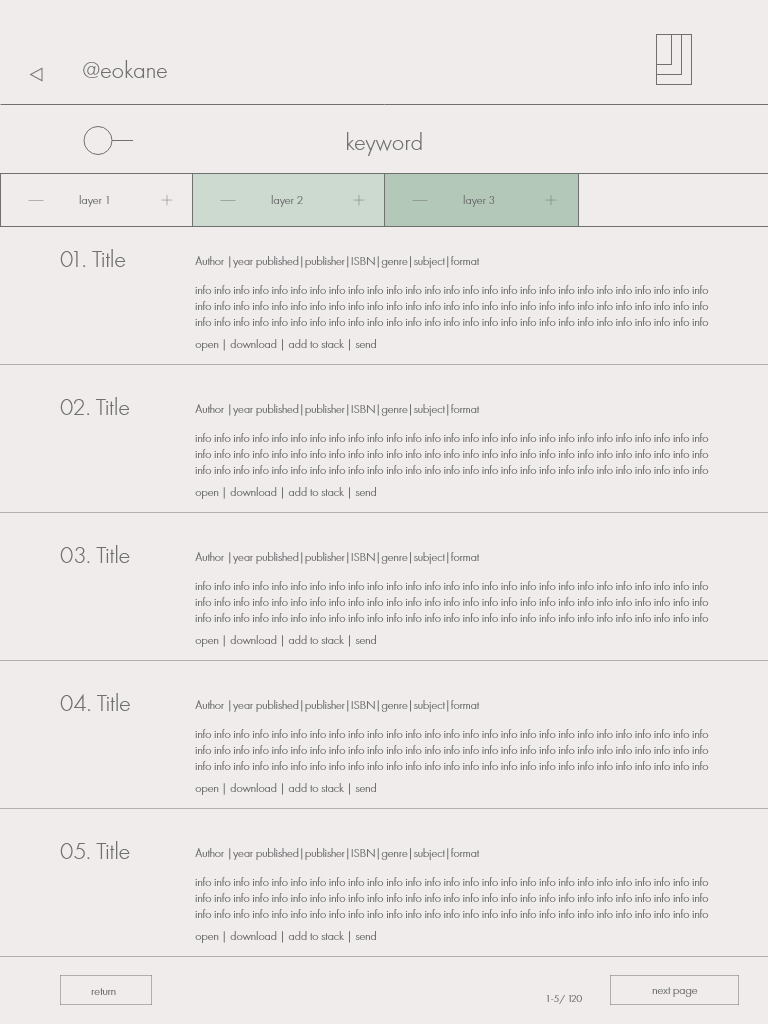Click the plus icon on layer 2
768x1024 pixels.
[x=359, y=200]
